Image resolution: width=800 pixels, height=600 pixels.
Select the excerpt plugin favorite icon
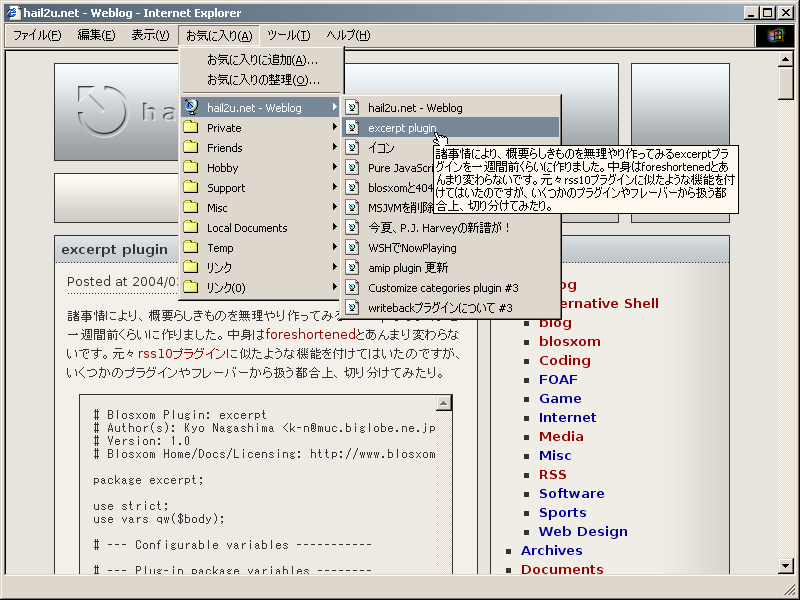355,127
